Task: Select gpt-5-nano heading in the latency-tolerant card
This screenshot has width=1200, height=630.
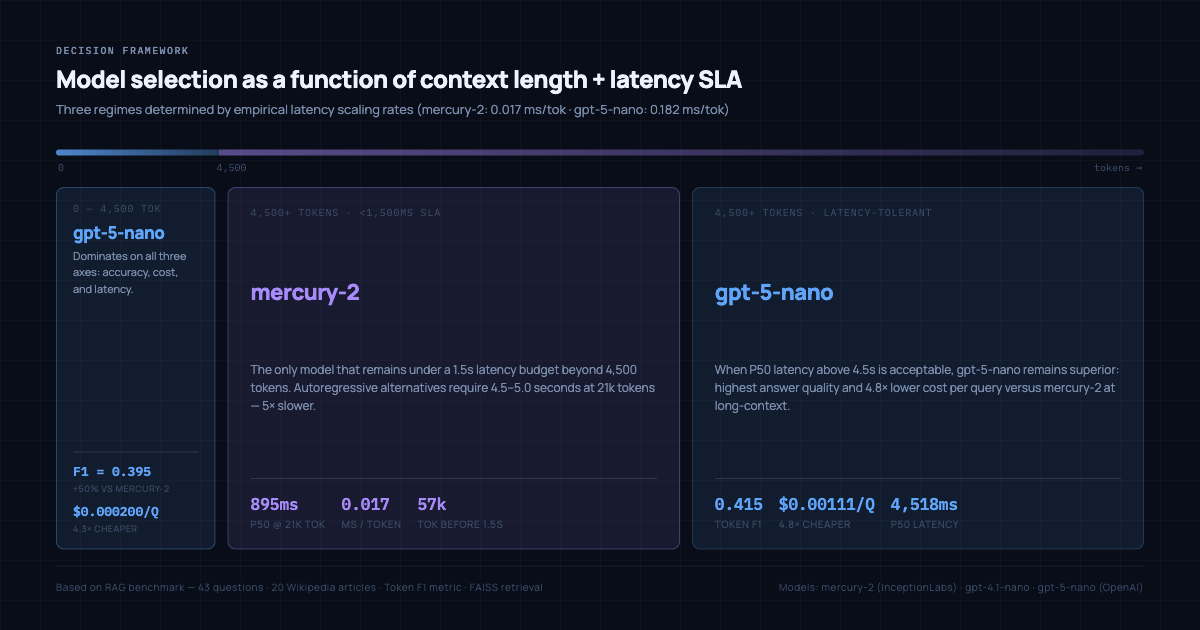Action: (x=773, y=293)
